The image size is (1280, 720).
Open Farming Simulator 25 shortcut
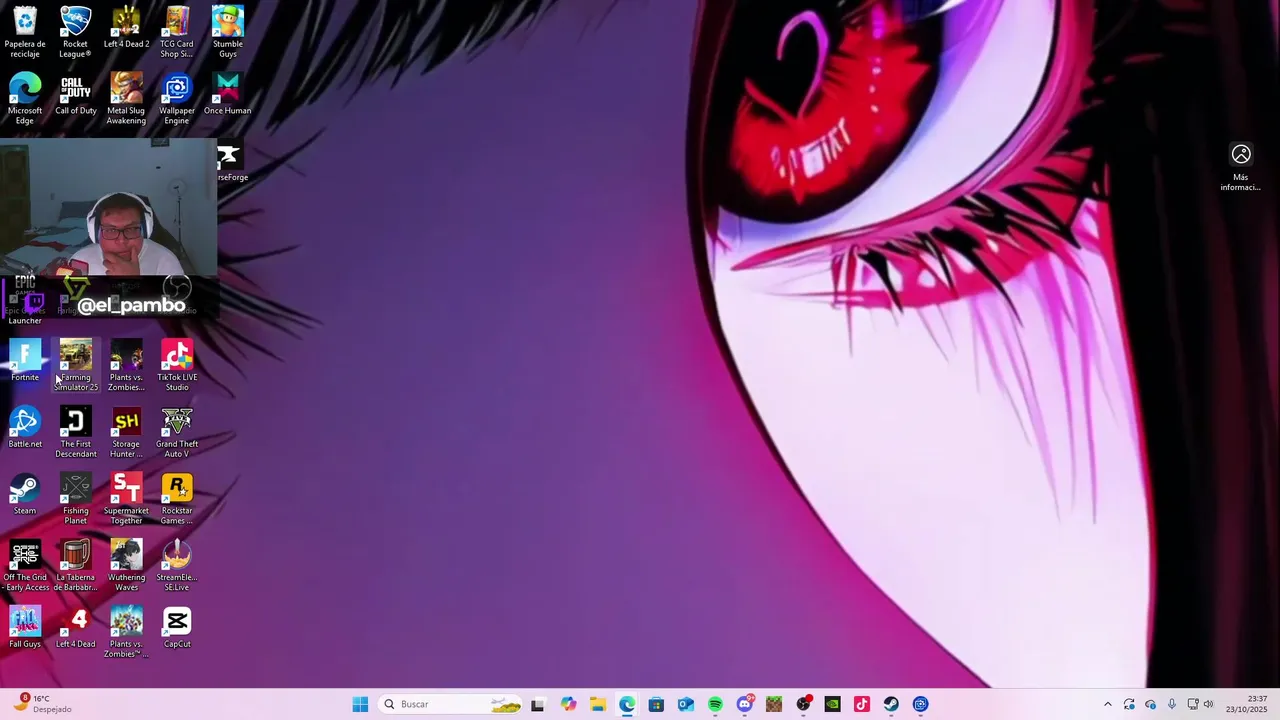pyautogui.click(x=76, y=365)
